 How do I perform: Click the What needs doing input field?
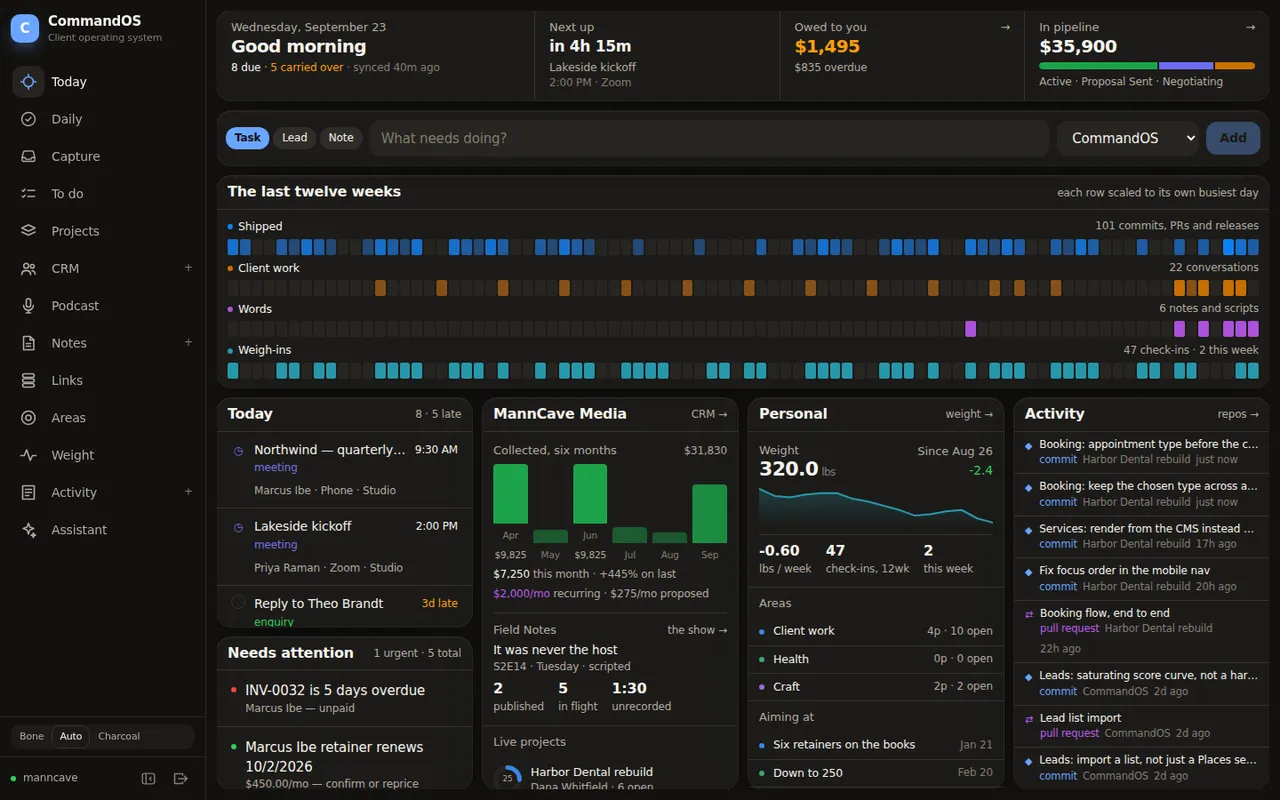tap(709, 138)
